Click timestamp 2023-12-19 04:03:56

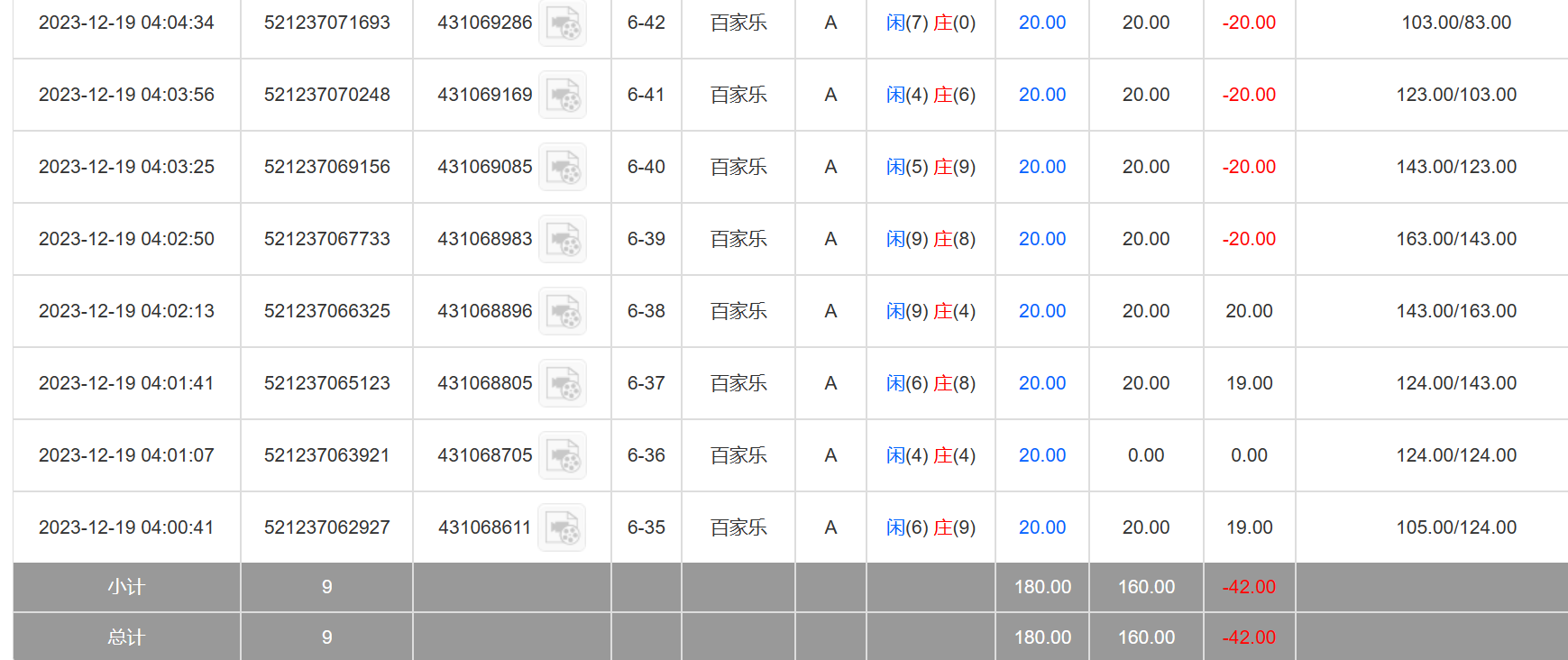[x=126, y=95]
